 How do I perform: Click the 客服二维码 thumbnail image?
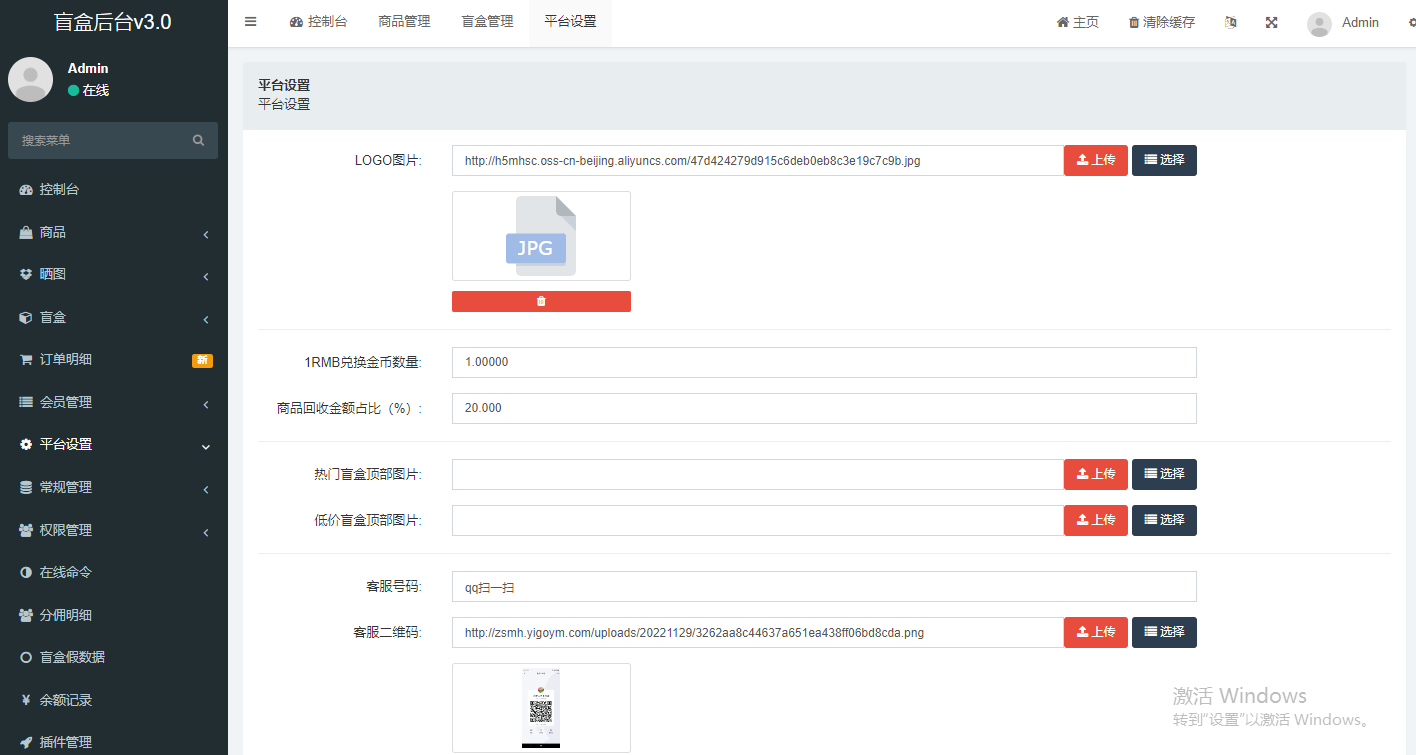pos(541,707)
